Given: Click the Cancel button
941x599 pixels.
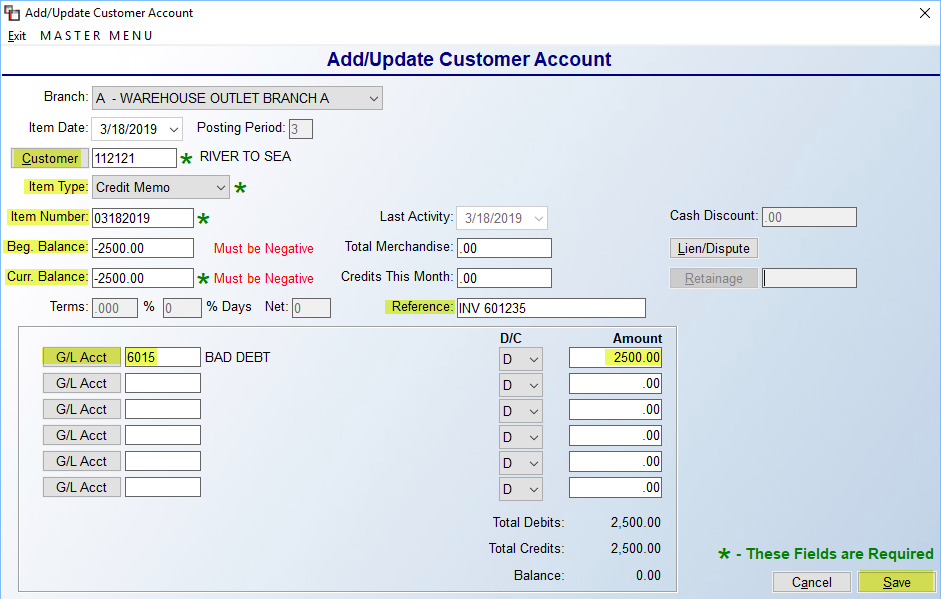Looking at the screenshot, I should 811,582.
